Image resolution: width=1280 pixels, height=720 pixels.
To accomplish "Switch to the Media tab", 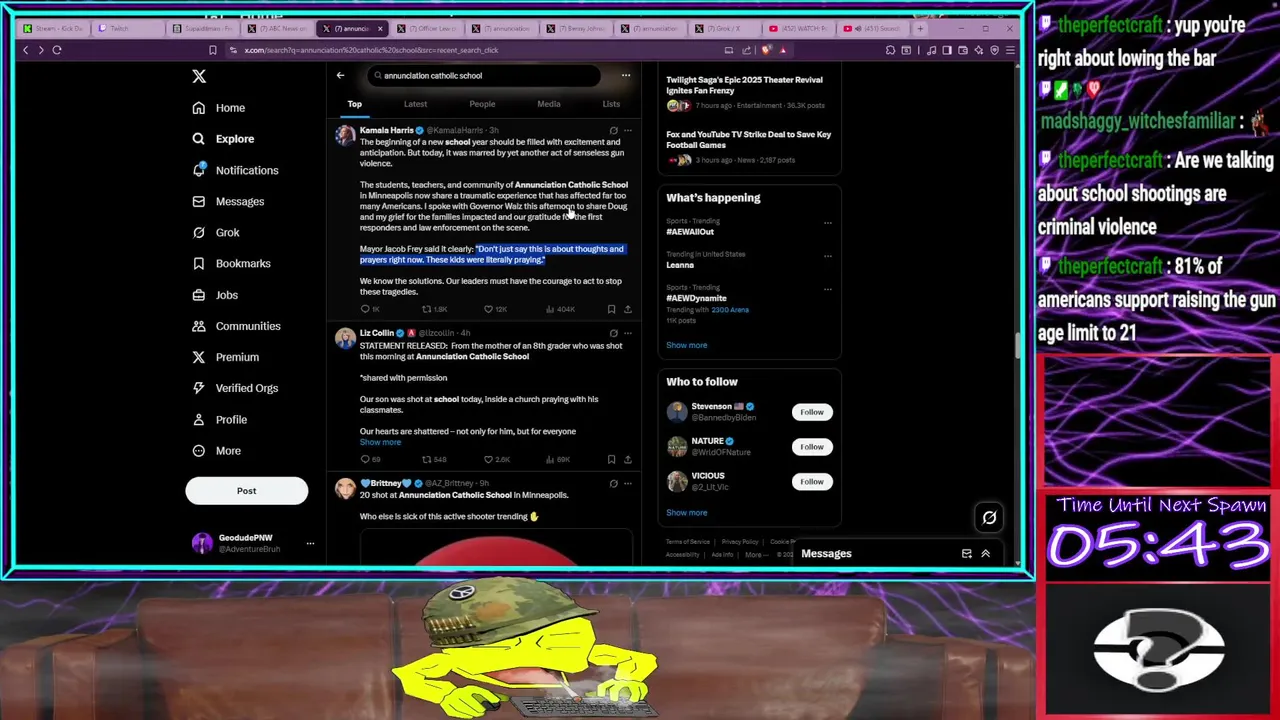I will (x=549, y=104).
